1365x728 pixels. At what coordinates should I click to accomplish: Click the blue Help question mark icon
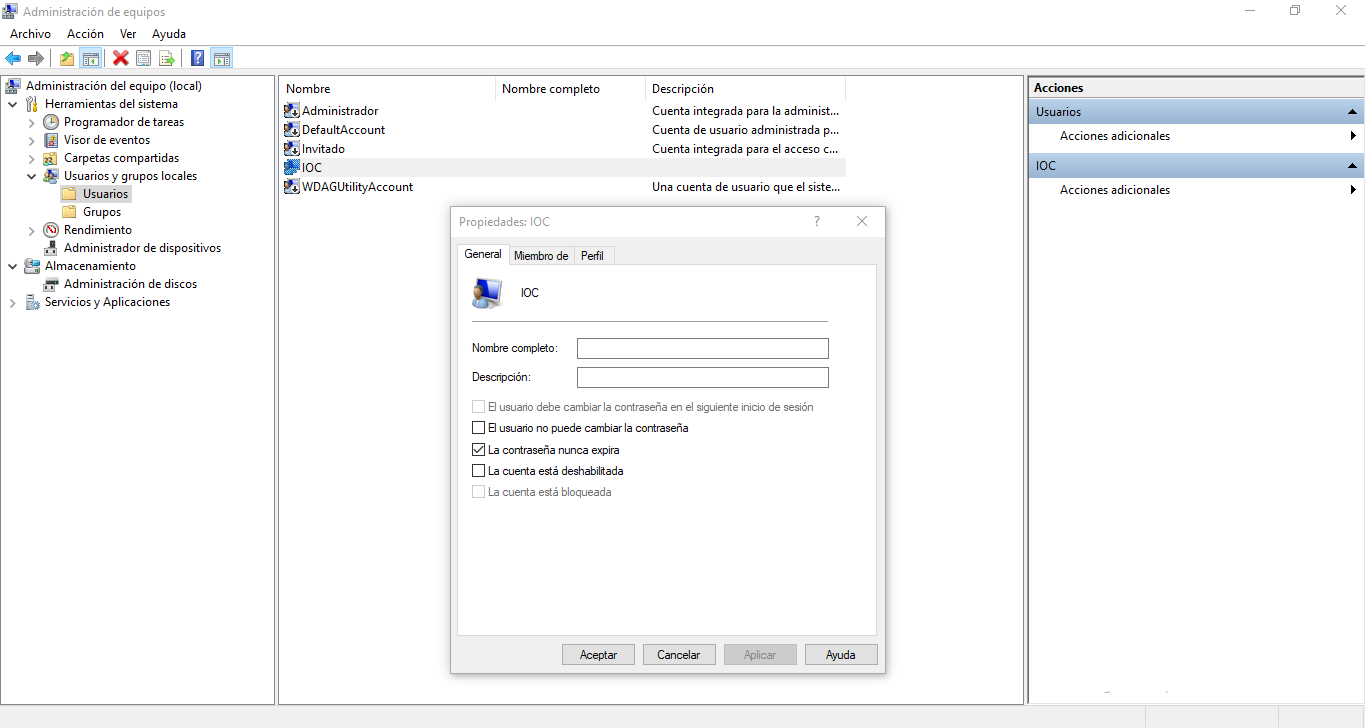(198, 59)
